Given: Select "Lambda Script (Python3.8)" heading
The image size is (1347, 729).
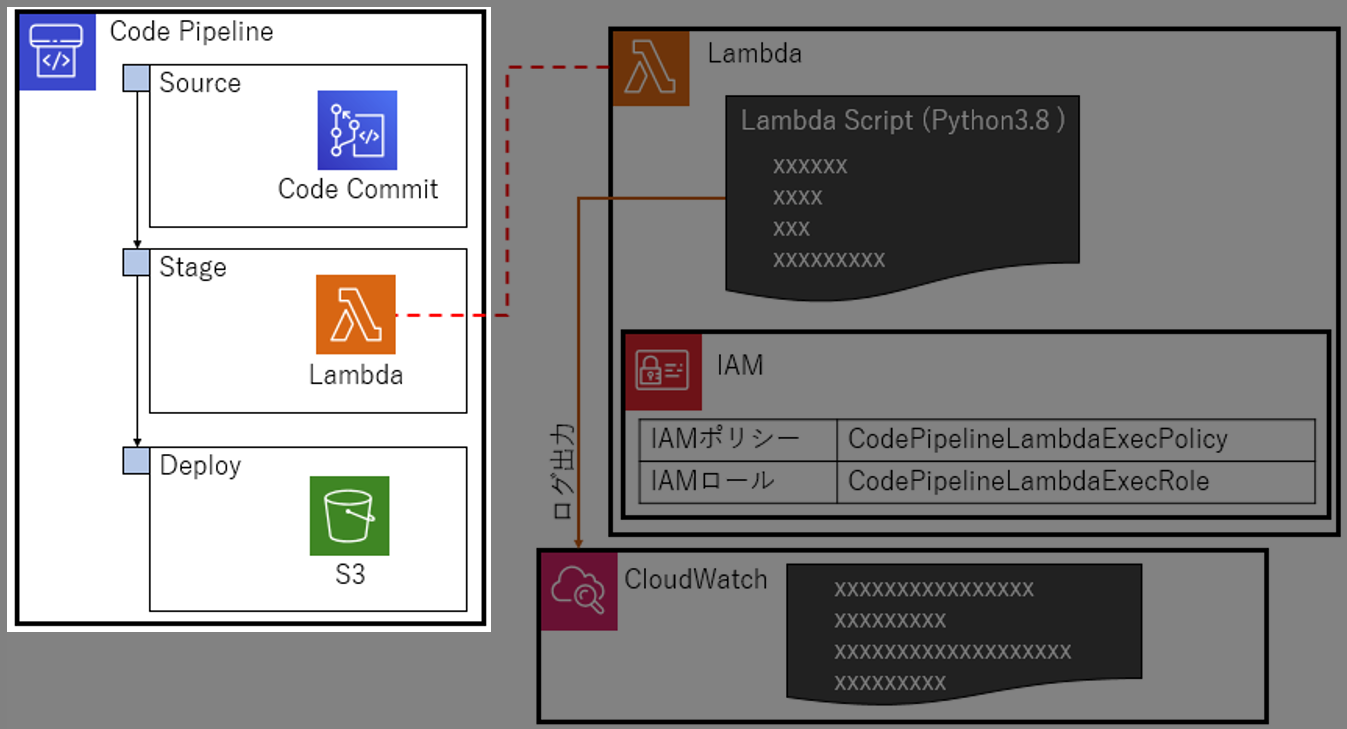Looking at the screenshot, I should click(x=903, y=120).
